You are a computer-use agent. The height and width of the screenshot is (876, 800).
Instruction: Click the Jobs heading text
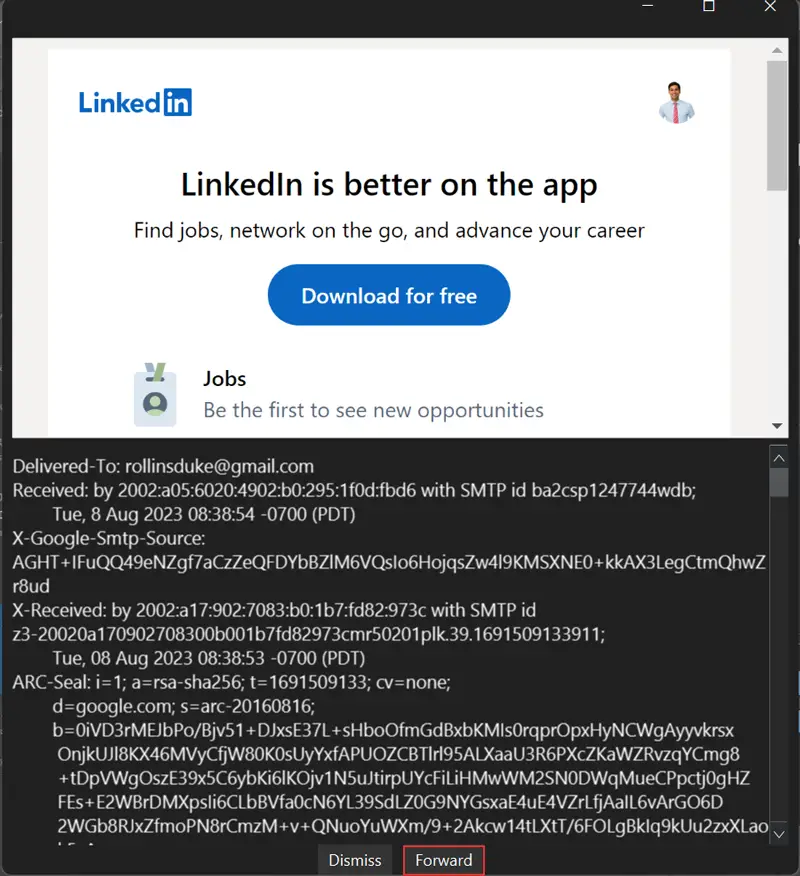pyautogui.click(x=225, y=379)
